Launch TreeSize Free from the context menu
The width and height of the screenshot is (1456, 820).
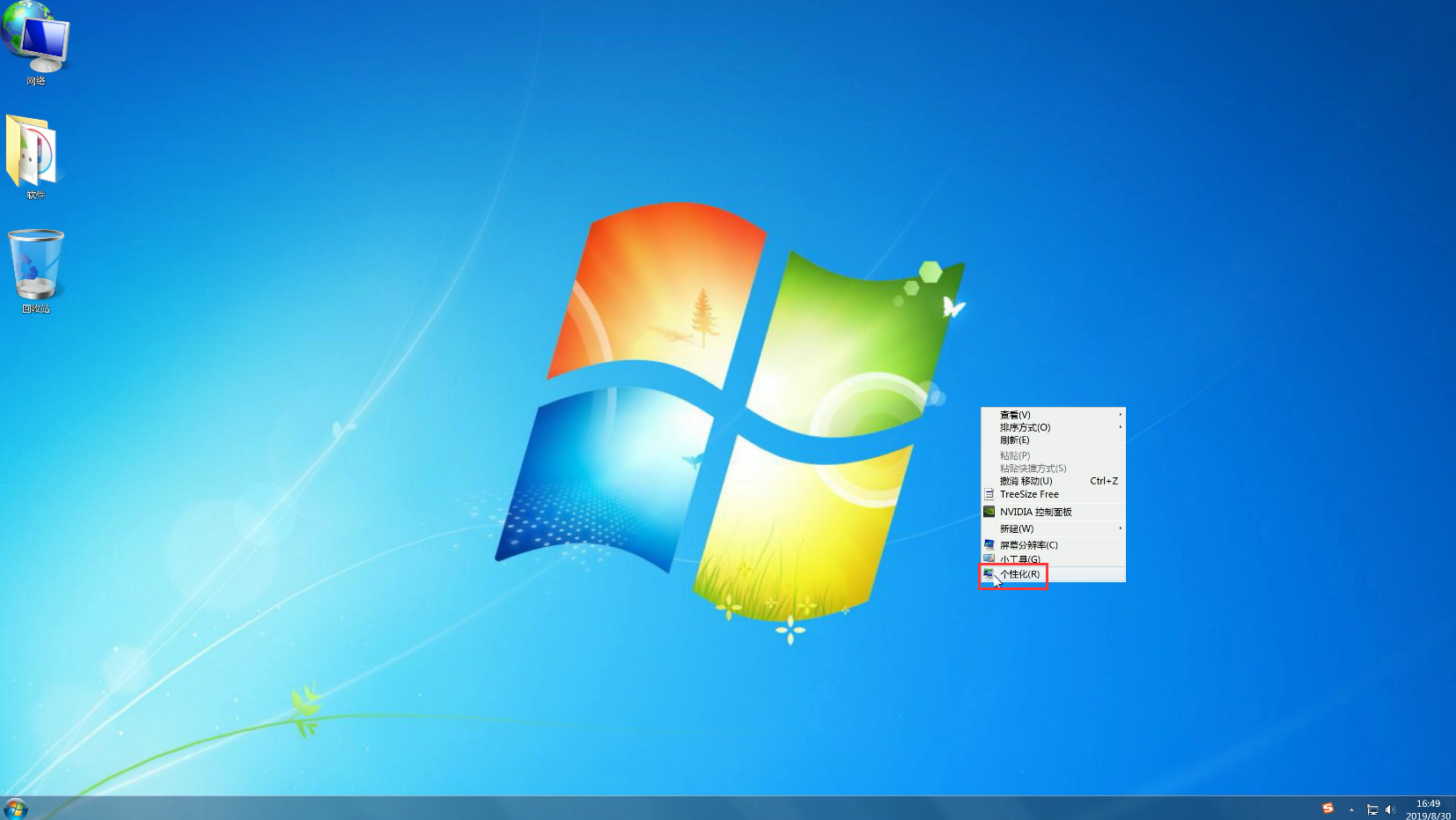coord(1053,494)
